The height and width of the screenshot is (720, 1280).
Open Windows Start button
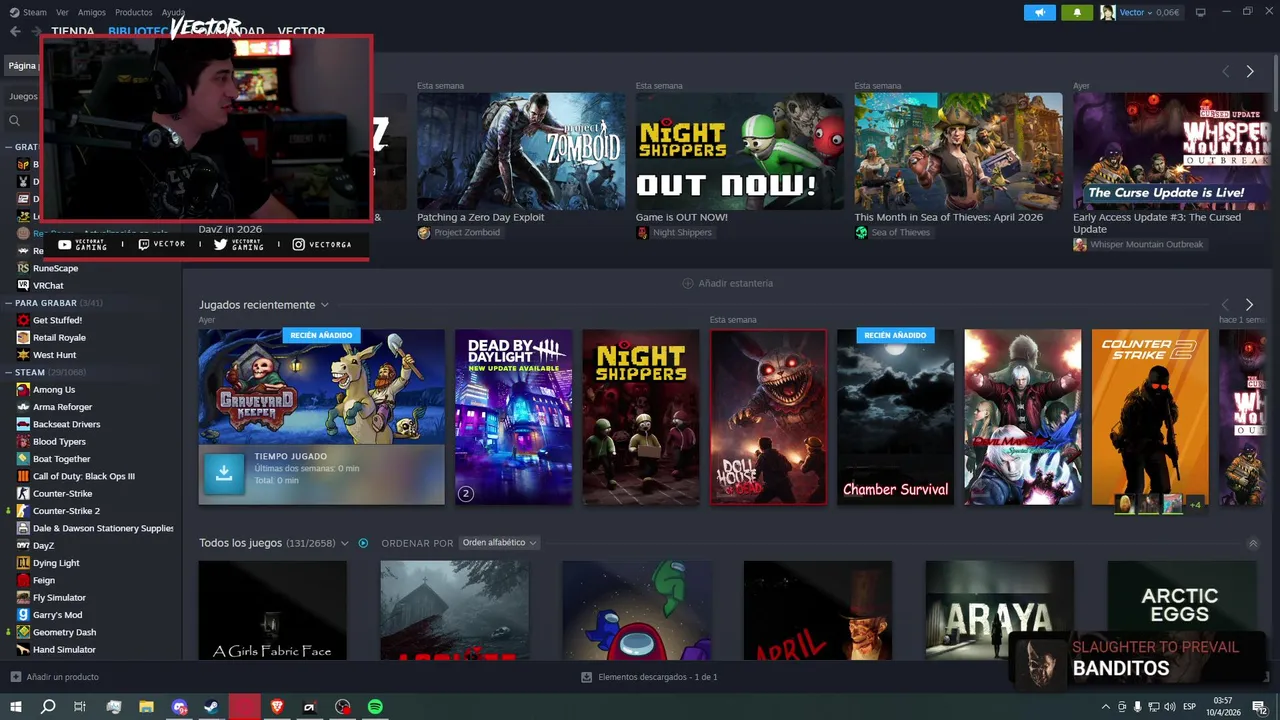coord(15,707)
